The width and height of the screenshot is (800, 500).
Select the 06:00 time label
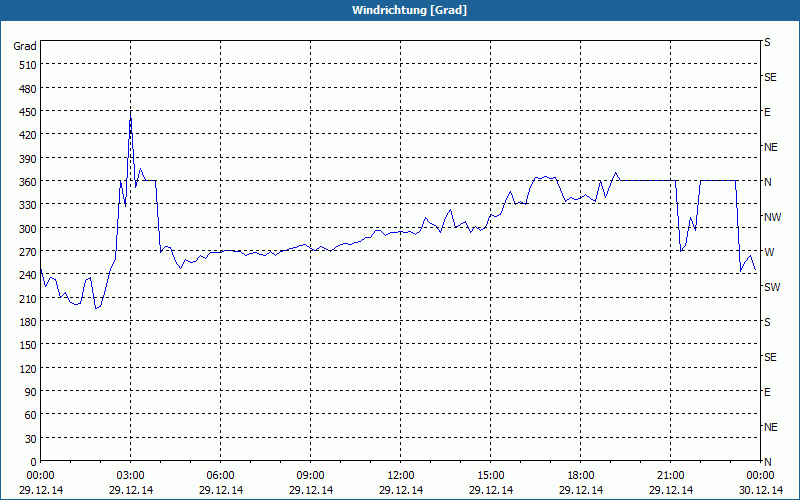click(220, 476)
